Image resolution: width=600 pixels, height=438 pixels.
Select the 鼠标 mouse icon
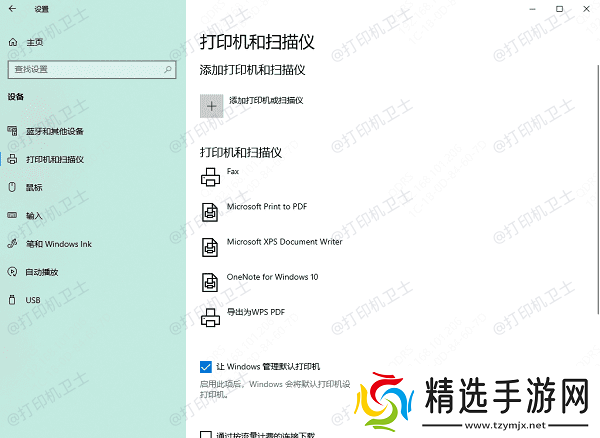[x=12, y=187]
